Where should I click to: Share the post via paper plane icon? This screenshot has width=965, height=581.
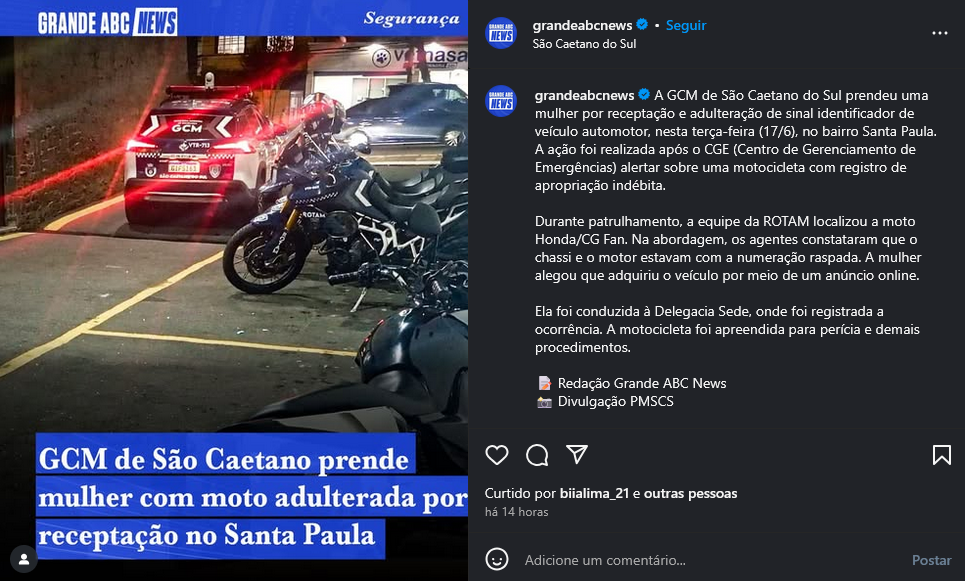pyautogui.click(x=577, y=454)
